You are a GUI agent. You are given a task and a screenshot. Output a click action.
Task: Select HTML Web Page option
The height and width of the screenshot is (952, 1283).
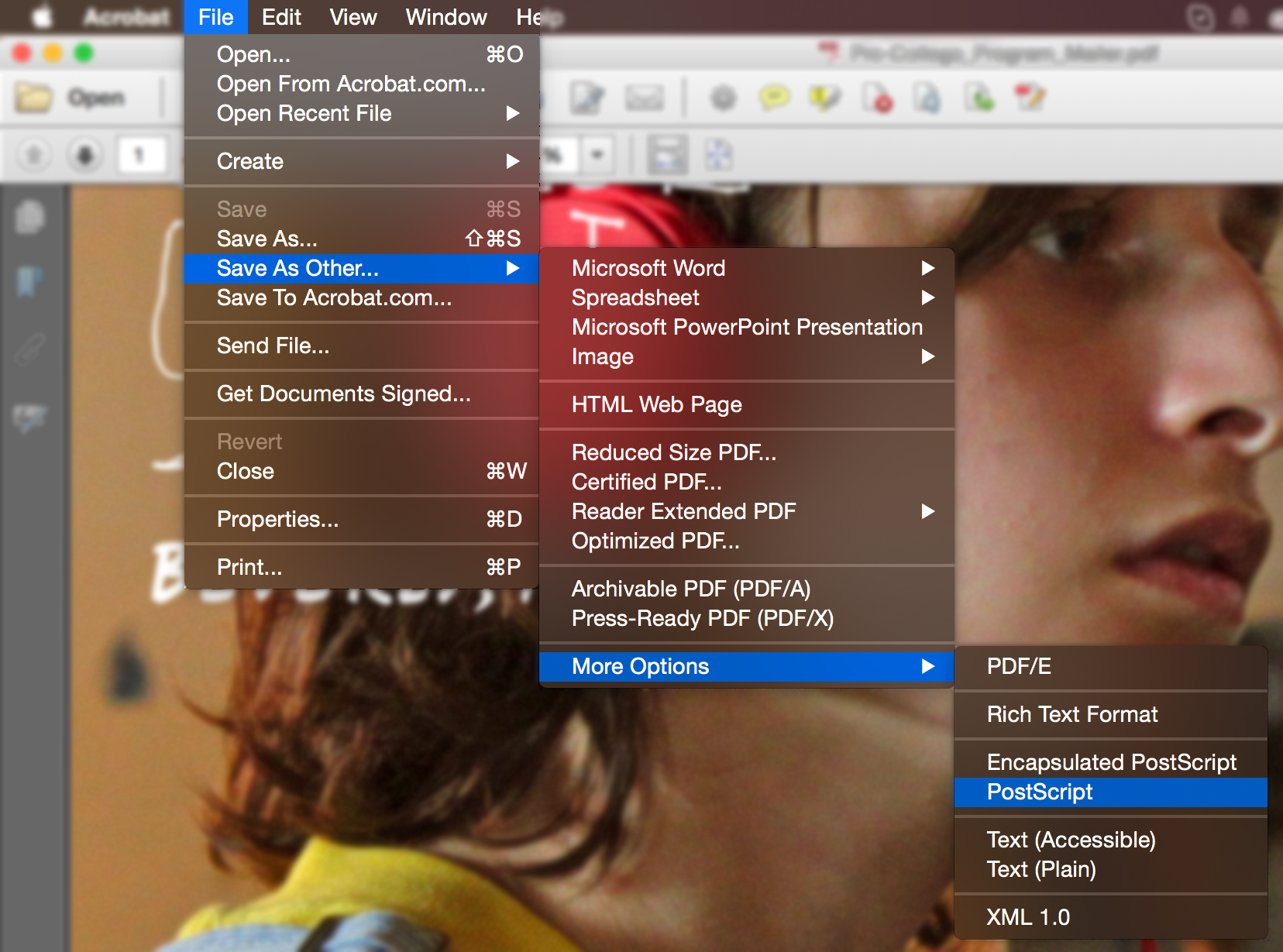pos(747,404)
